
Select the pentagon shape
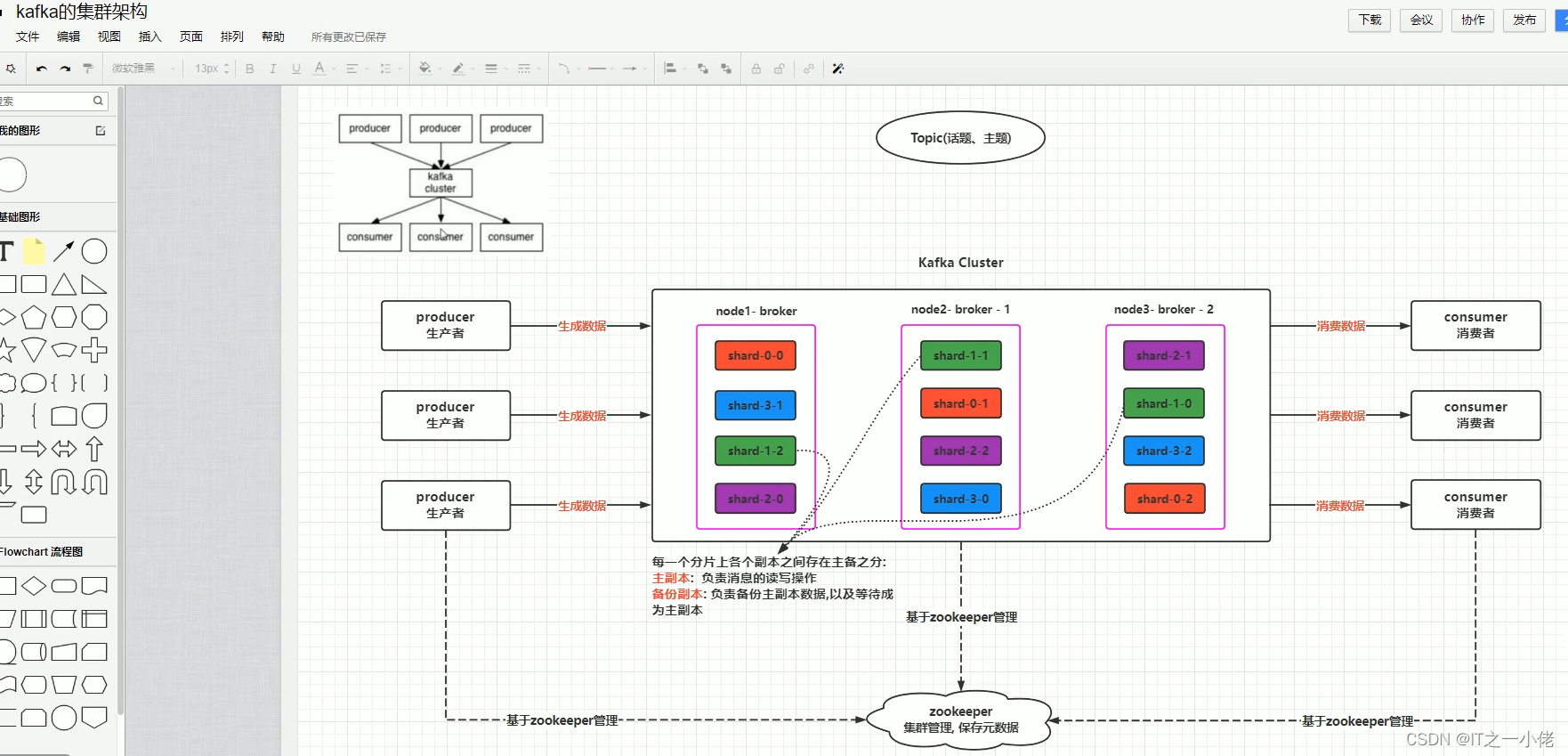coord(34,317)
